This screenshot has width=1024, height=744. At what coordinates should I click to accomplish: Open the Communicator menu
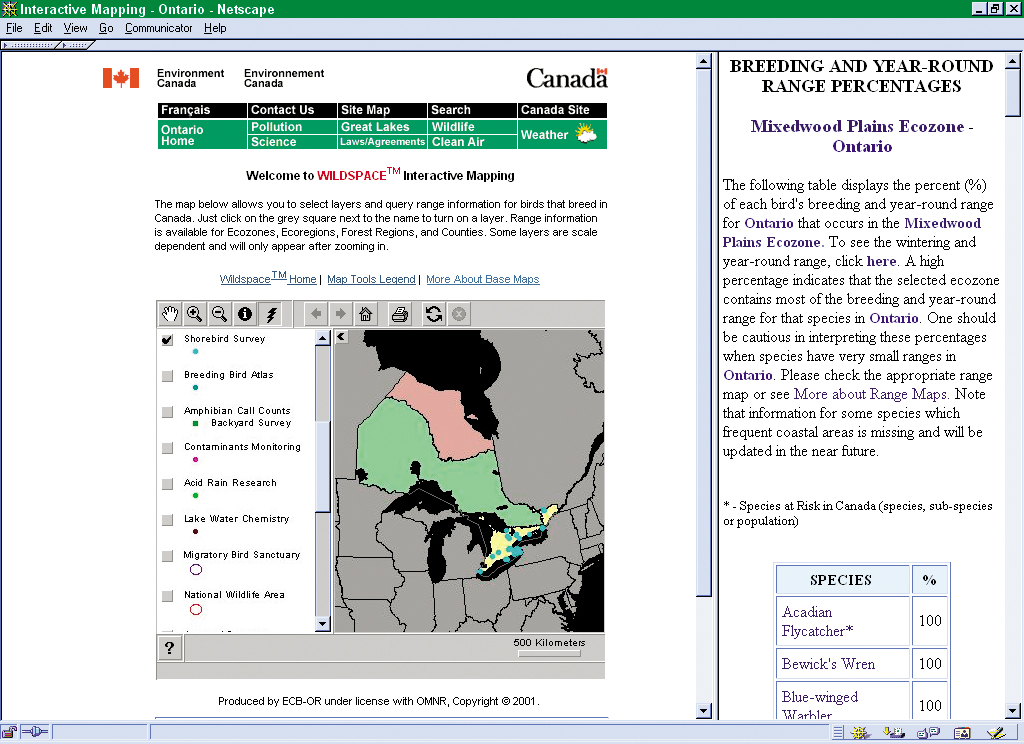tap(159, 28)
